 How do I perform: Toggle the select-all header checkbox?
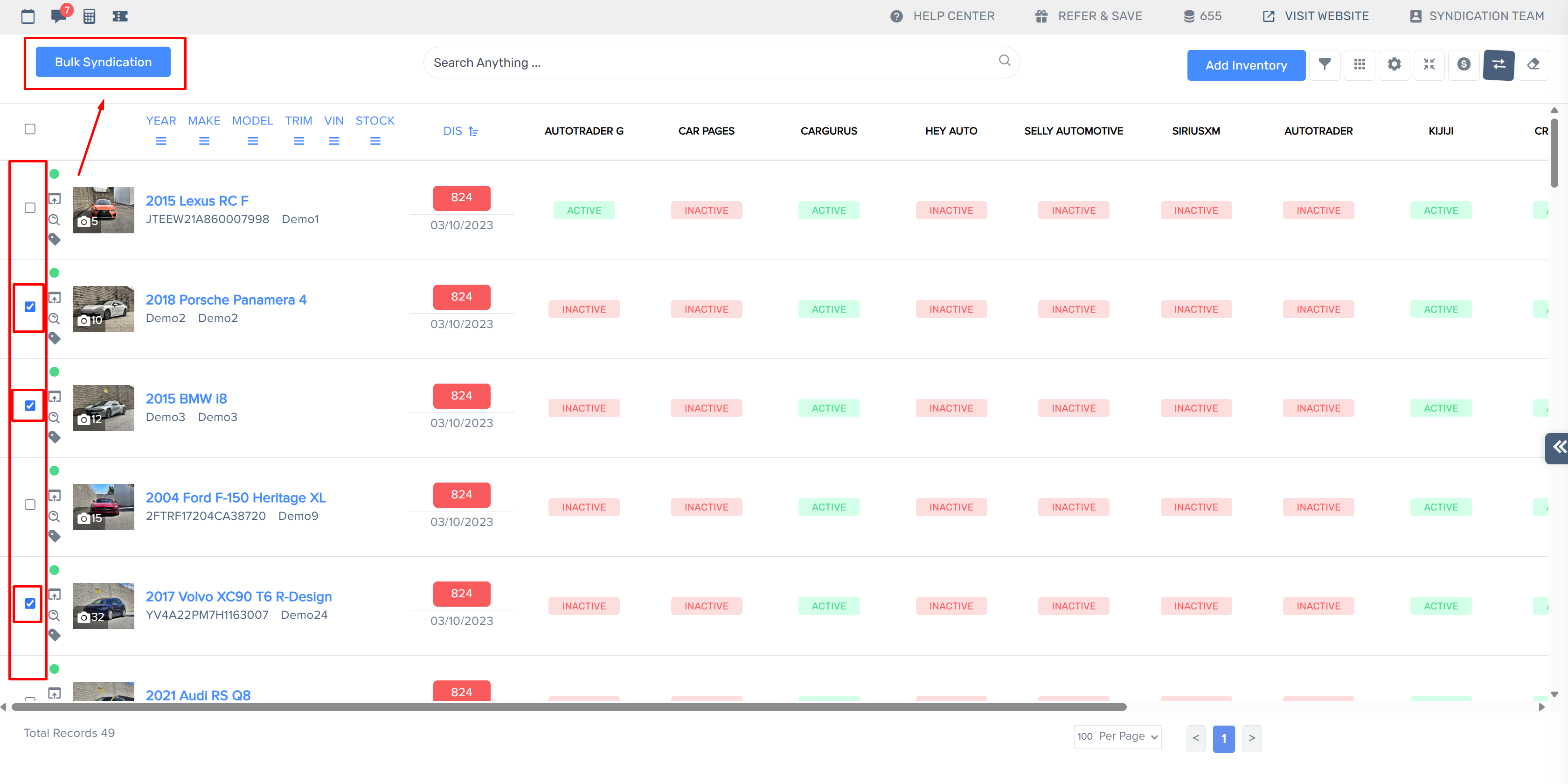pyautogui.click(x=30, y=129)
